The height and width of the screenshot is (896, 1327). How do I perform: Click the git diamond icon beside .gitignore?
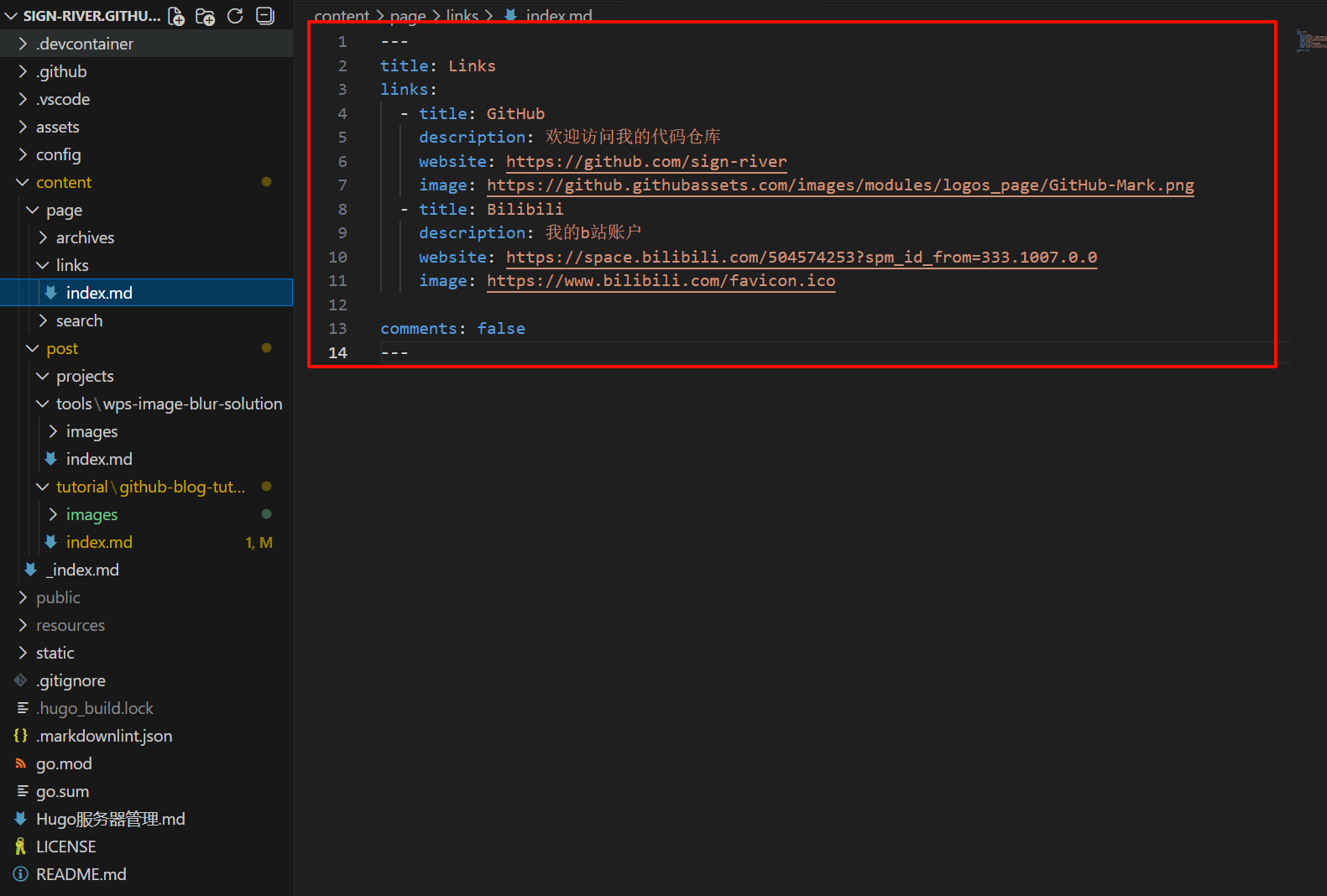point(21,680)
